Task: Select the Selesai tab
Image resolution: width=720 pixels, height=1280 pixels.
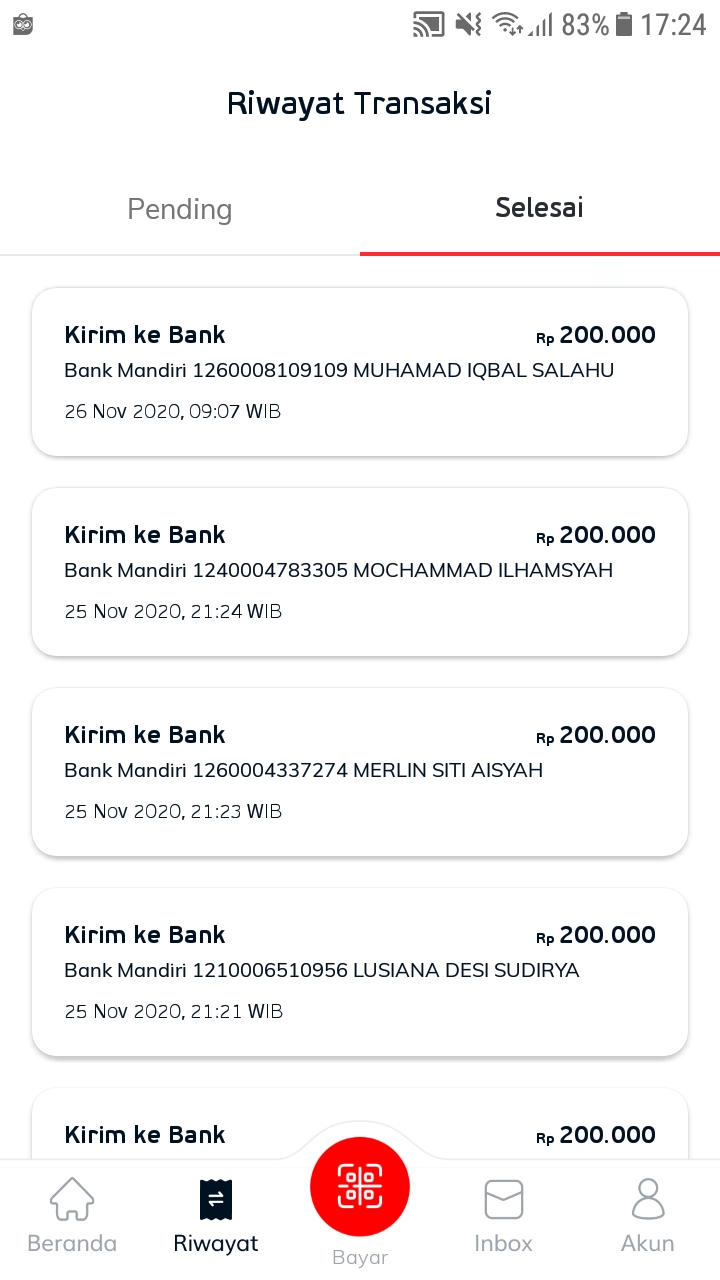Action: (540, 209)
